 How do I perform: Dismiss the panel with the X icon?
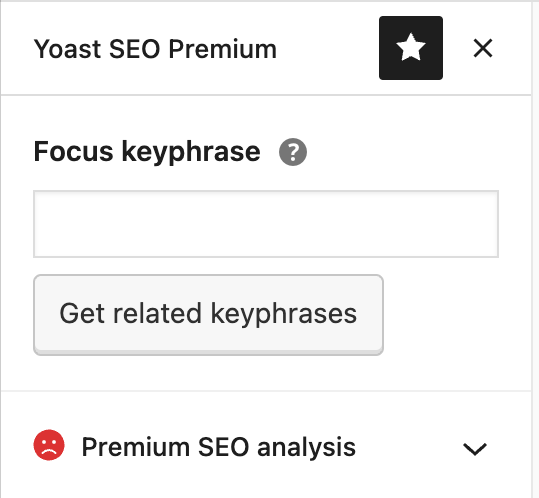click(x=483, y=48)
